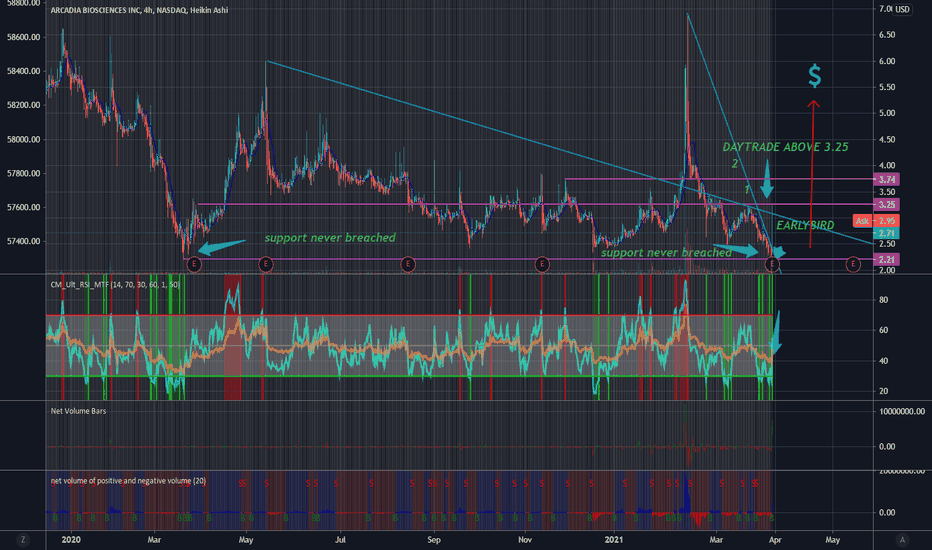
Task: Click the 5.00 price axis label
Action: pyautogui.click(x=887, y=113)
